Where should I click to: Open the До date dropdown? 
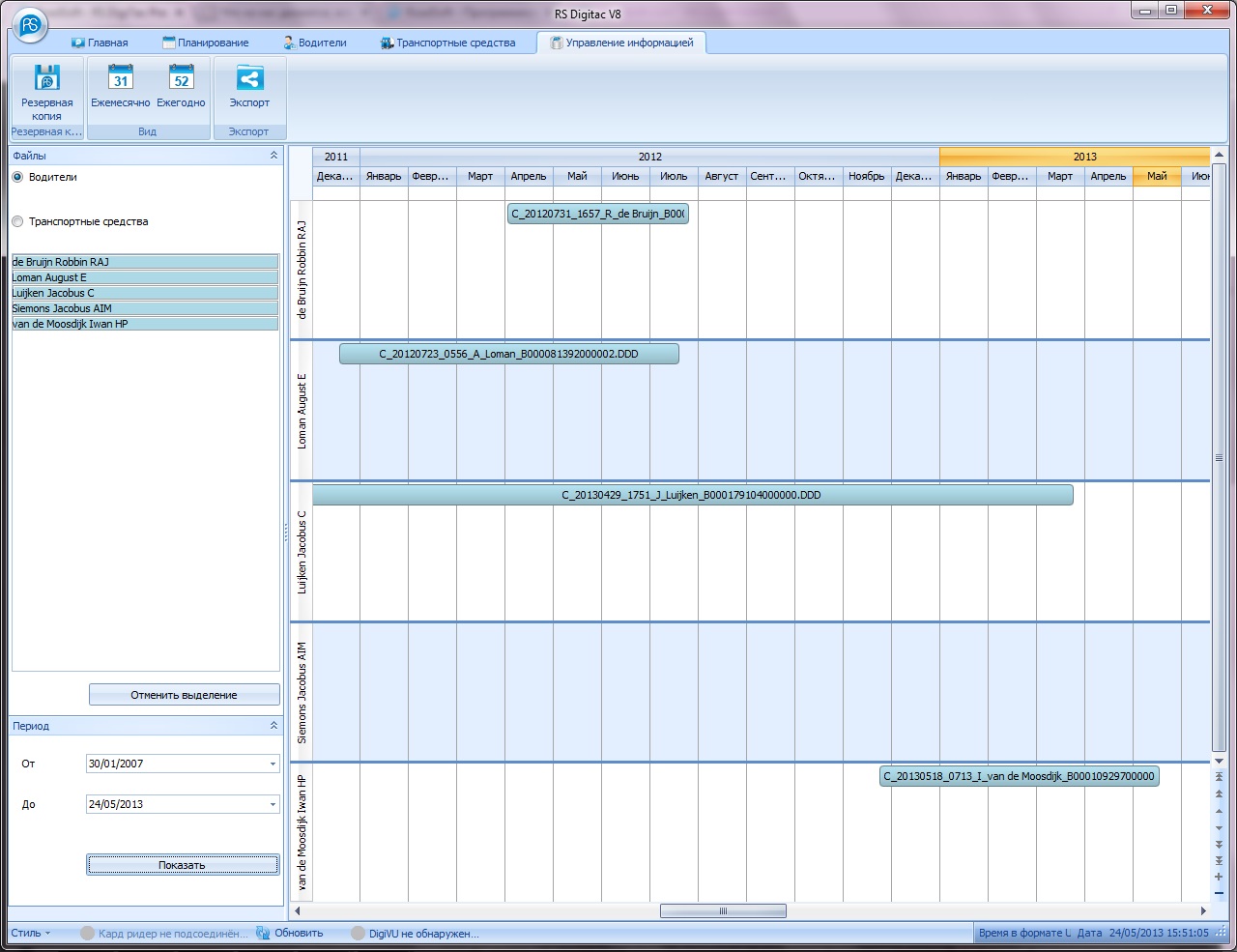click(x=273, y=805)
